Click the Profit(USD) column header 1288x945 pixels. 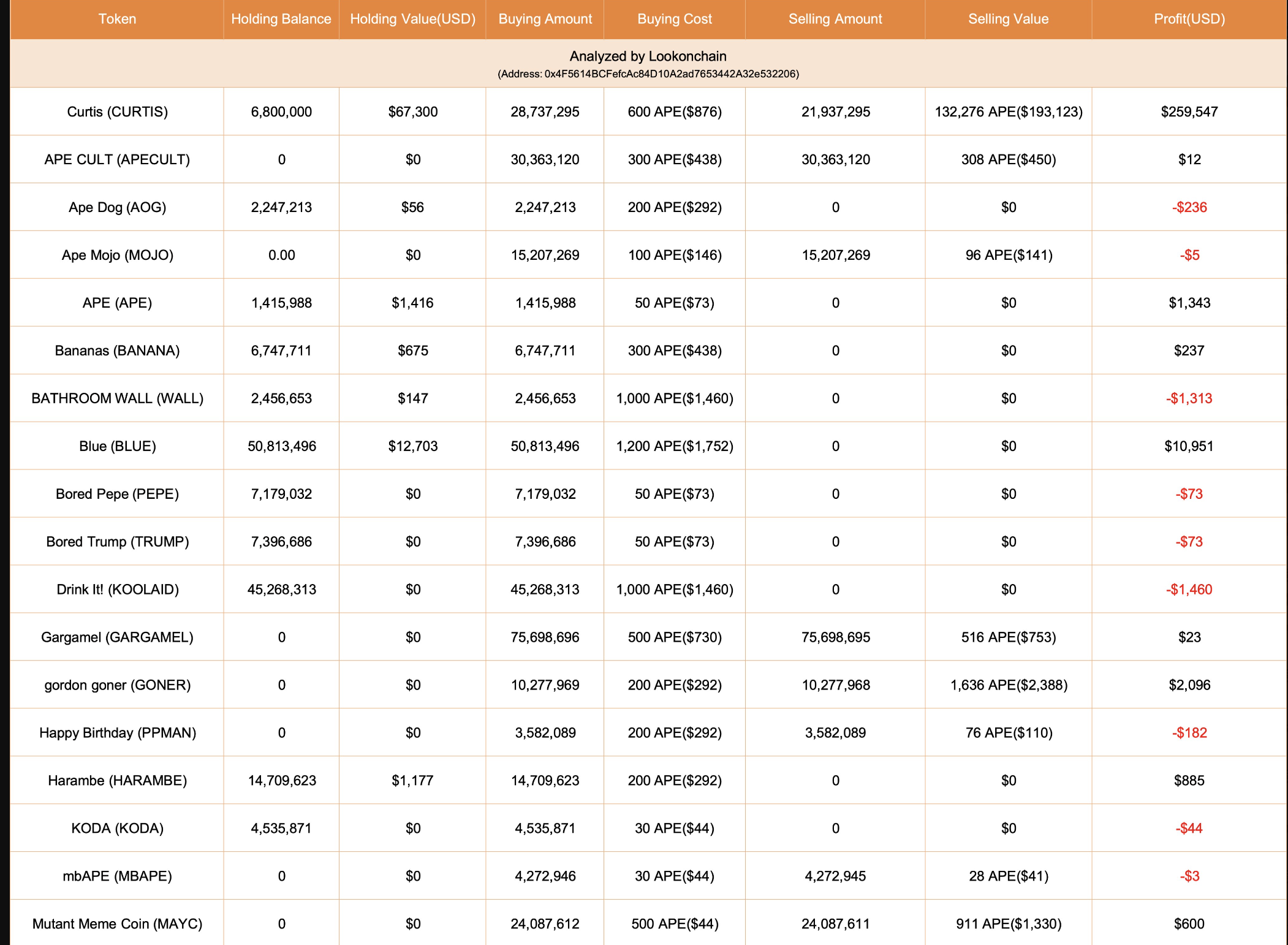coord(1189,19)
